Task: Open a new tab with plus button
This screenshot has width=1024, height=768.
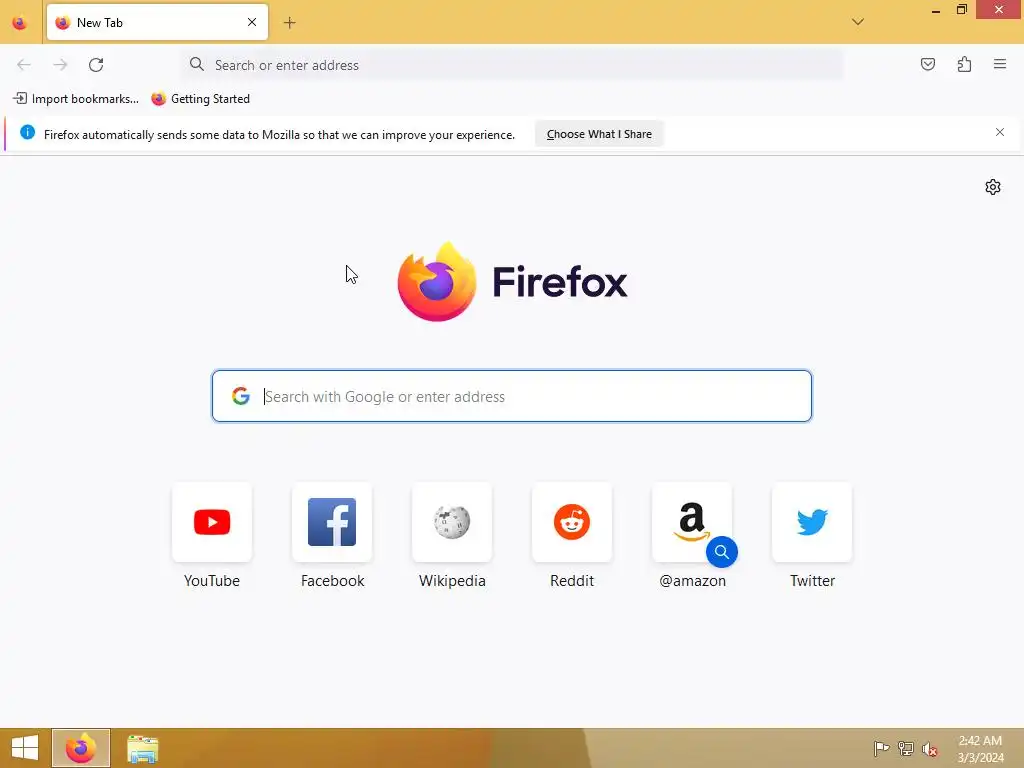Action: pos(289,23)
